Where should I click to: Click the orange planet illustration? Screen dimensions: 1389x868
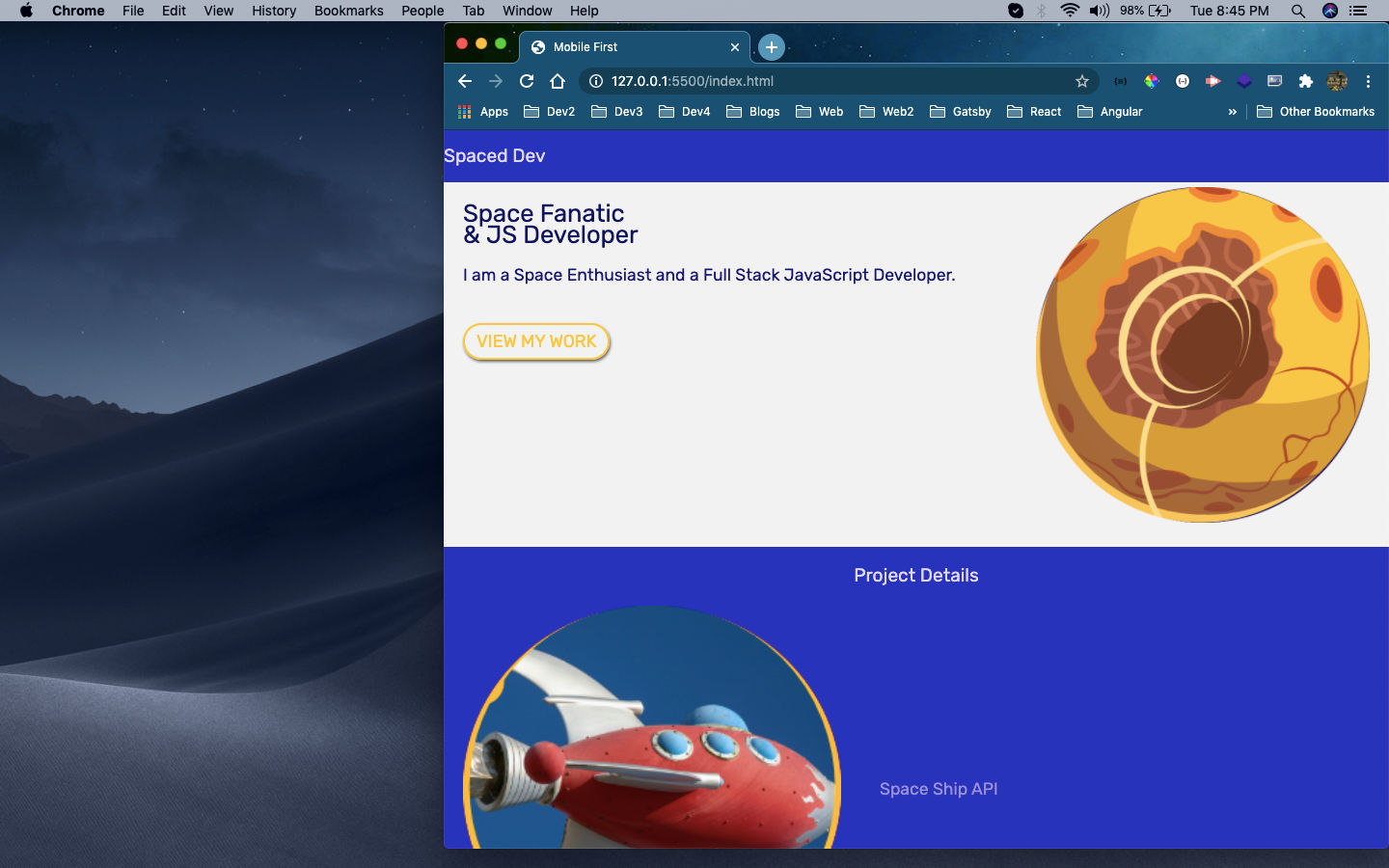(1203, 355)
